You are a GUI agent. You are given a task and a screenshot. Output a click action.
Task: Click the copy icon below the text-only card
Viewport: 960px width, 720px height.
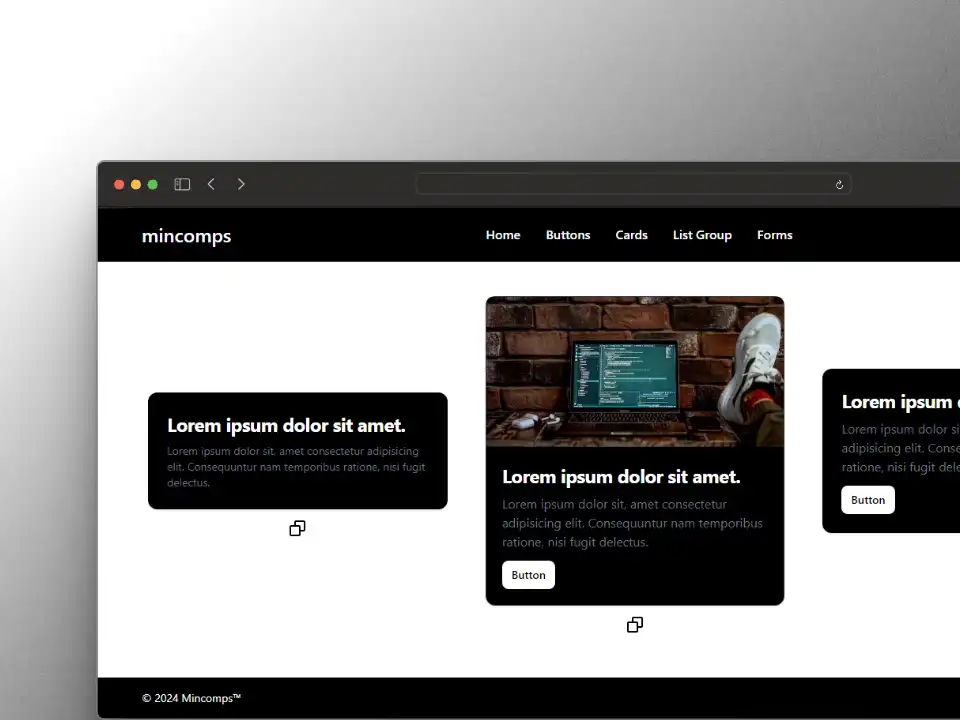tap(297, 528)
